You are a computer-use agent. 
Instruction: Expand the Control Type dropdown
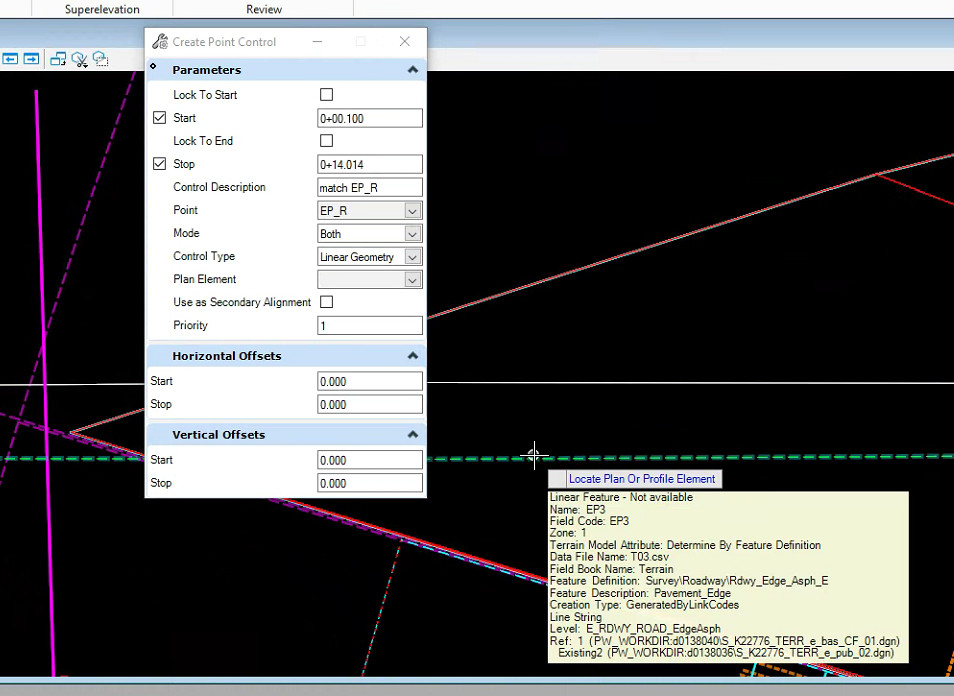(x=412, y=257)
